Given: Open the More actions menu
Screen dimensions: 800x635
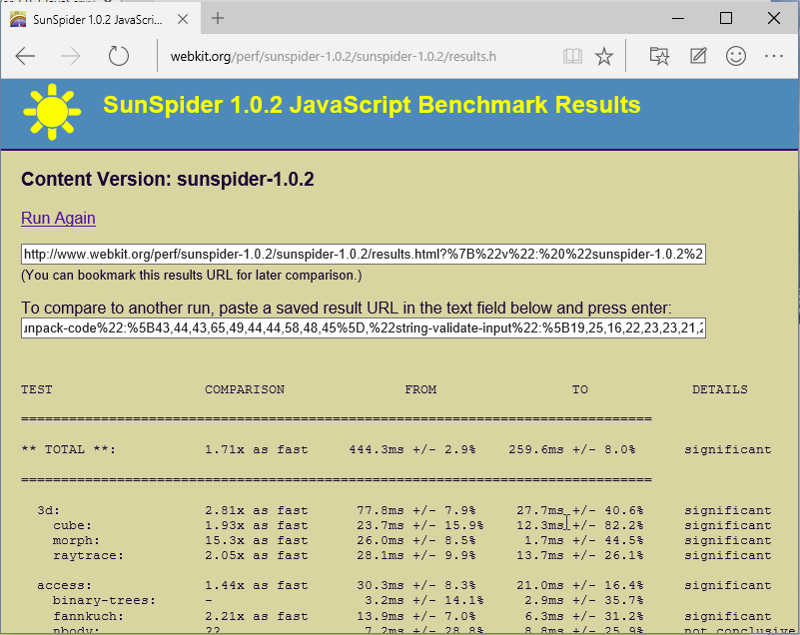Looking at the screenshot, I should click(x=776, y=56).
